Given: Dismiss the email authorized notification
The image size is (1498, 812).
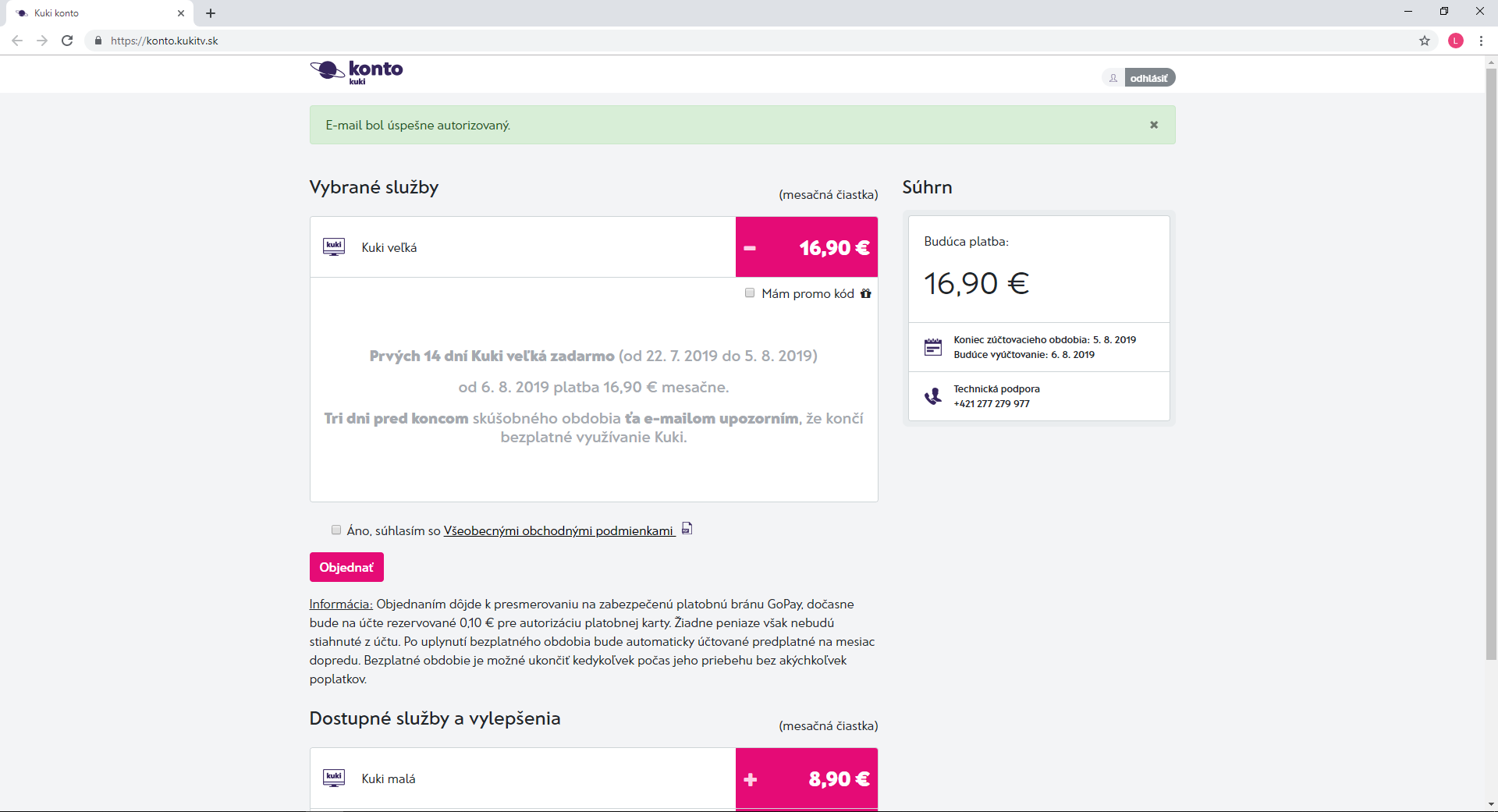Looking at the screenshot, I should tap(1154, 125).
